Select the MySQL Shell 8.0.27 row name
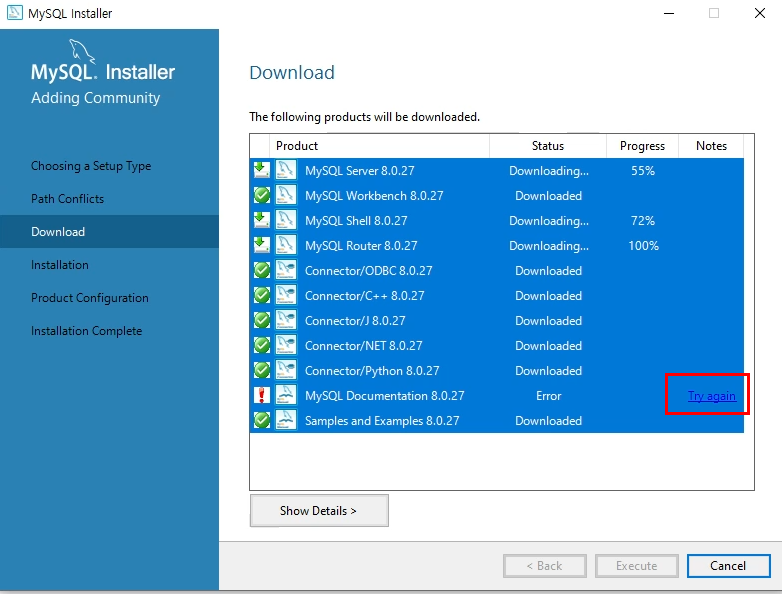 point(356,220)
